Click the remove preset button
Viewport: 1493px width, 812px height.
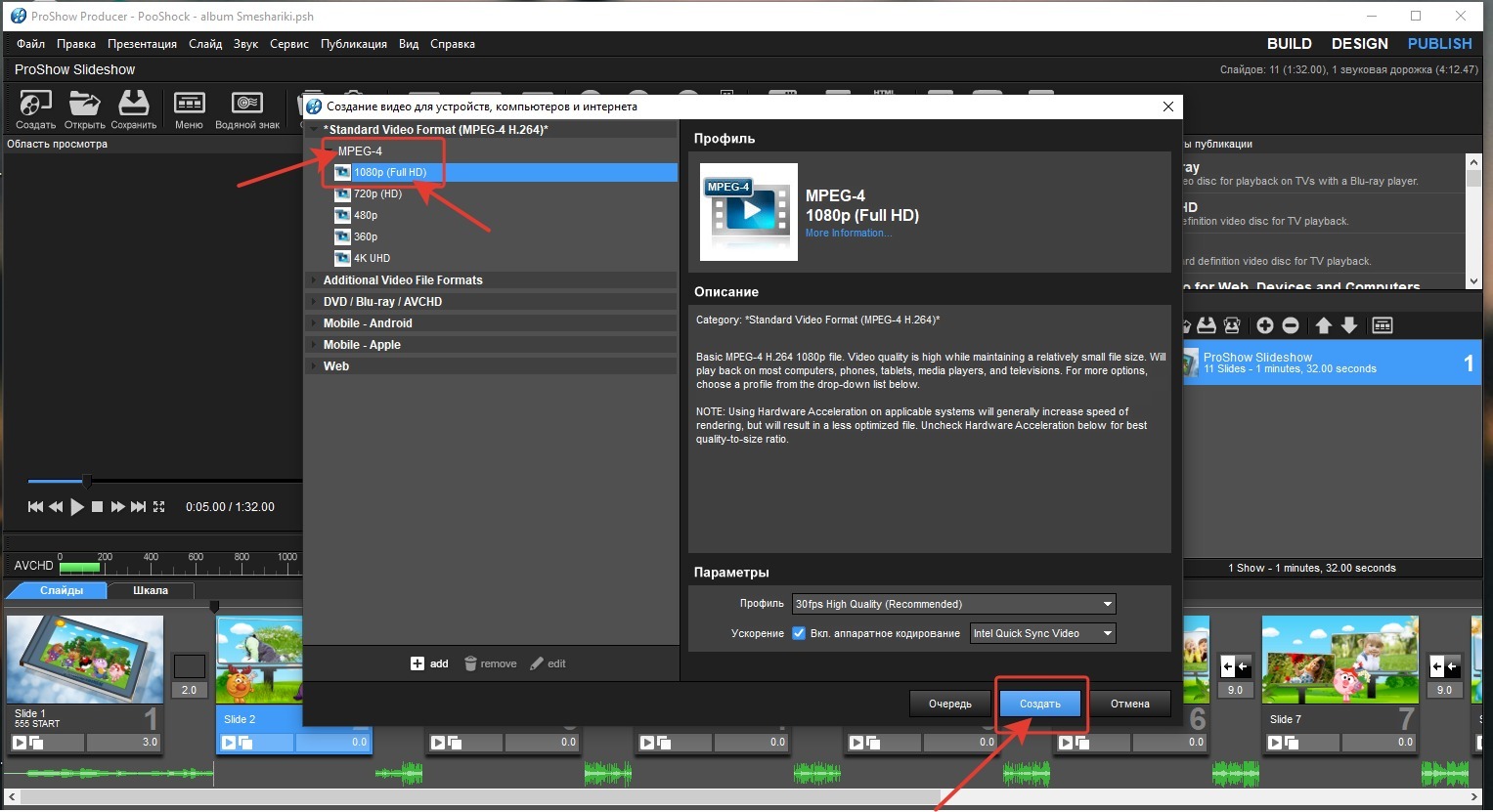click(490, 663)
